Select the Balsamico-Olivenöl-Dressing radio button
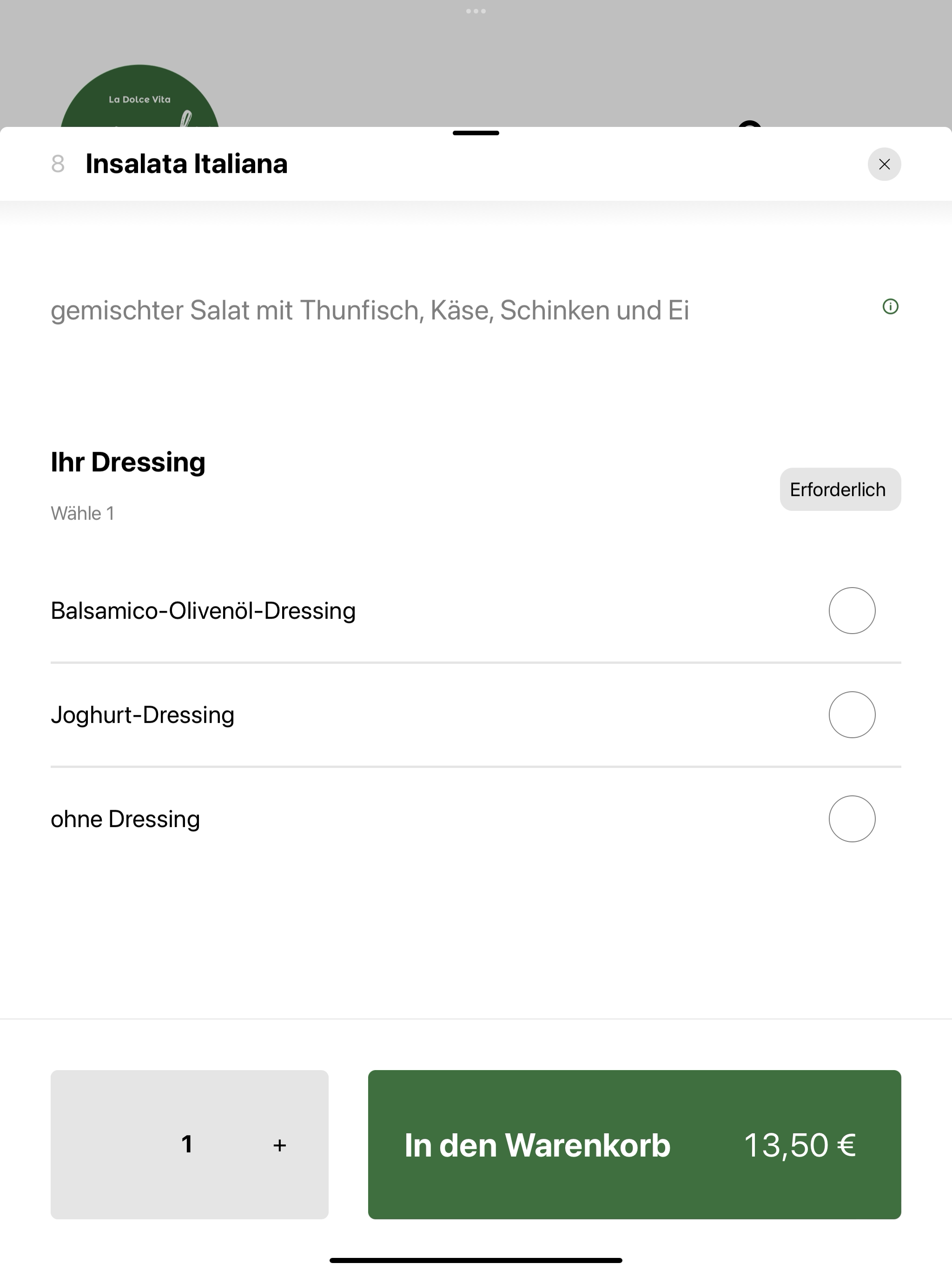The width and height of the screenshot is (952, 1270). pos(852,610)
